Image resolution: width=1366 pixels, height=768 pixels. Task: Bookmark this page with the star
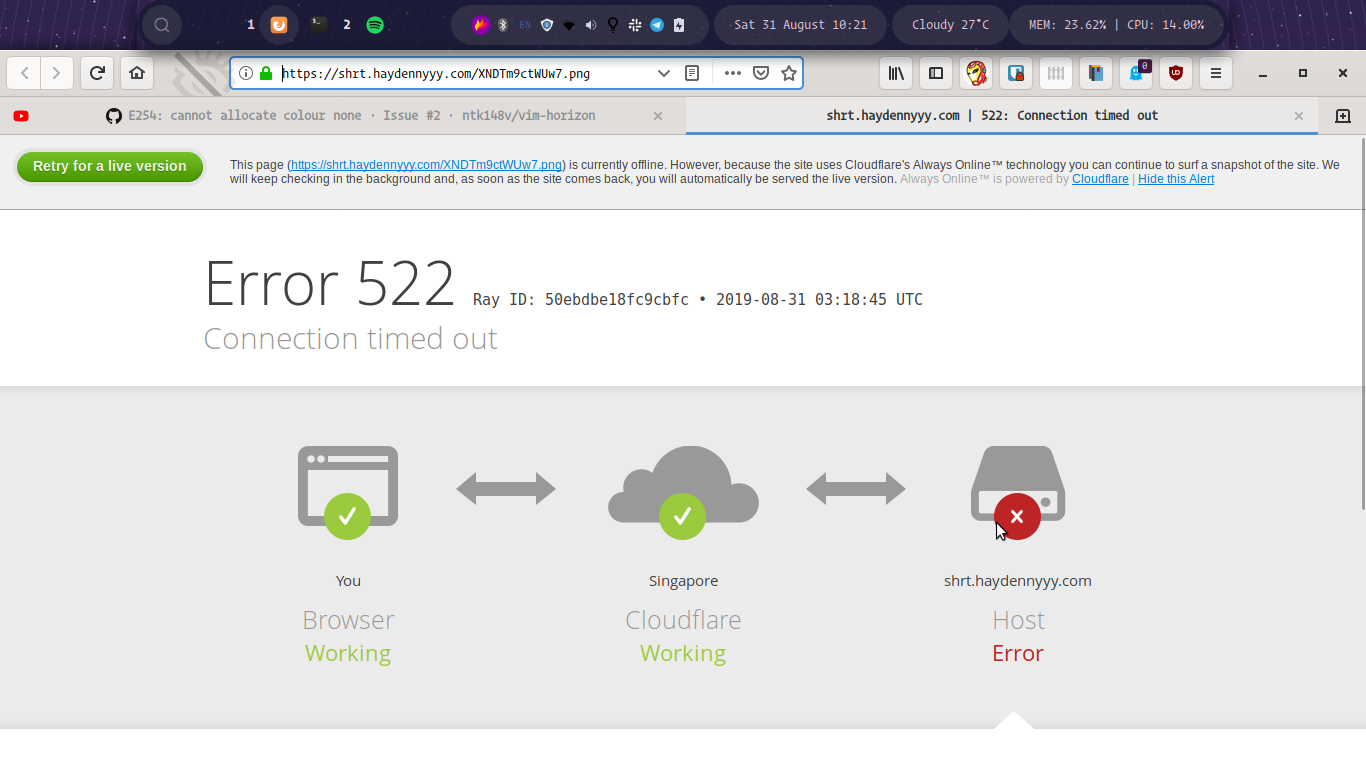789,73
